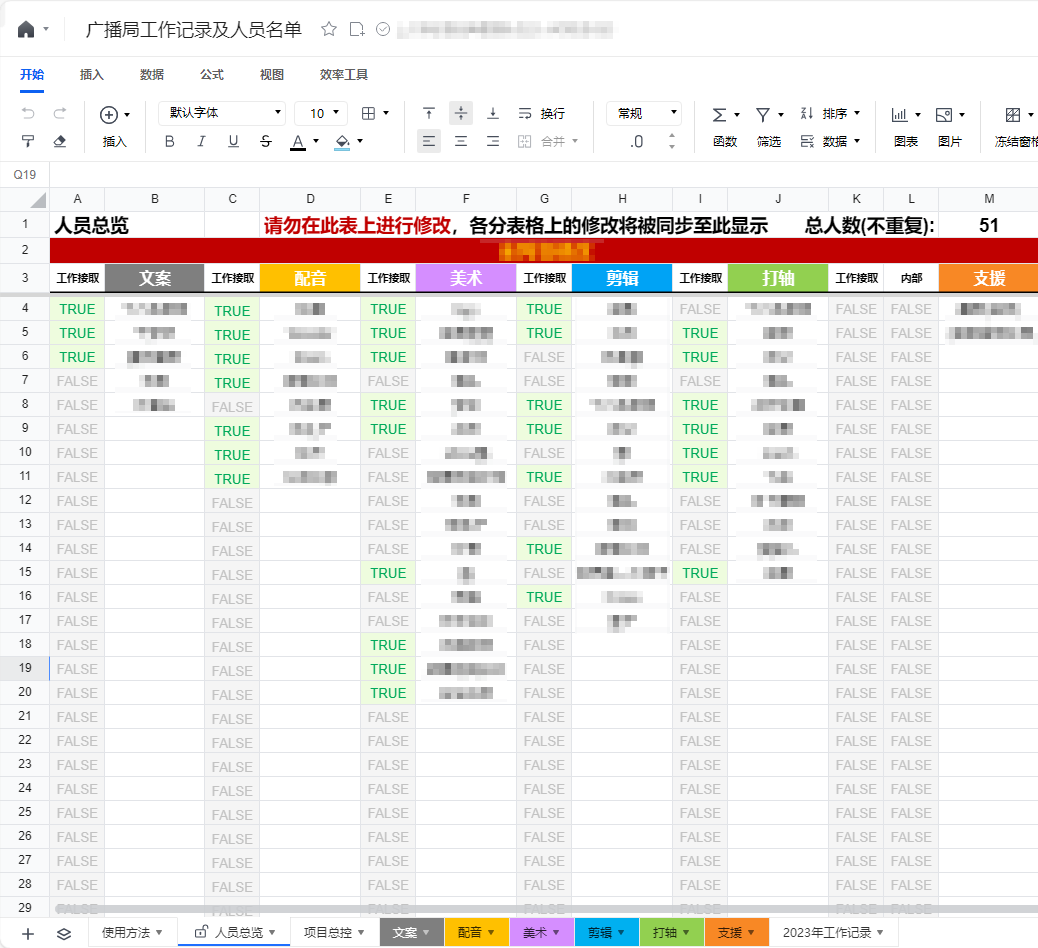Open the 默认字体 font dropdown

click(x=222, y=113)
